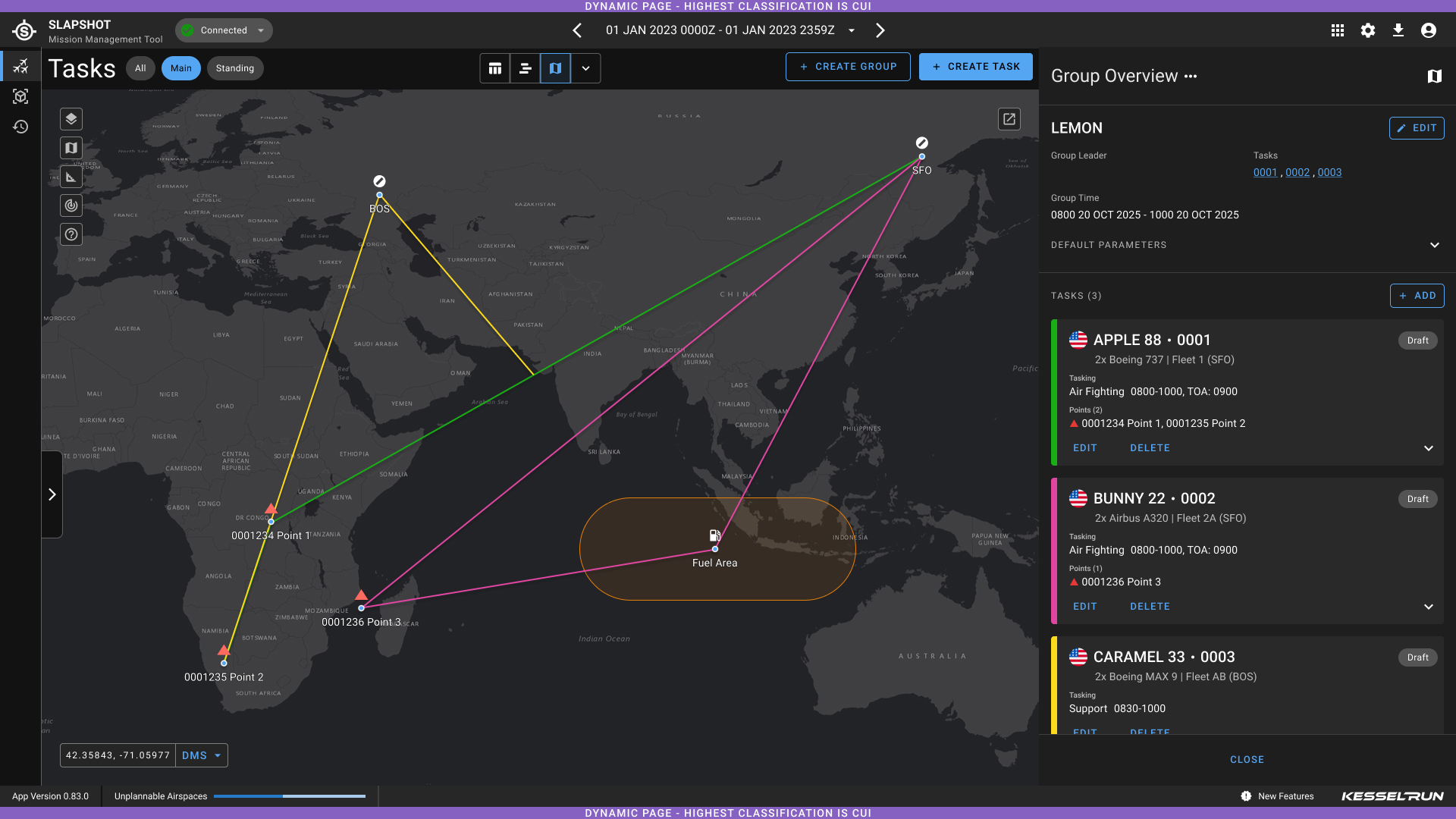Screen dimensions: 1456x819
Task: Click the download icon in header
Action: pos(1398,30)
